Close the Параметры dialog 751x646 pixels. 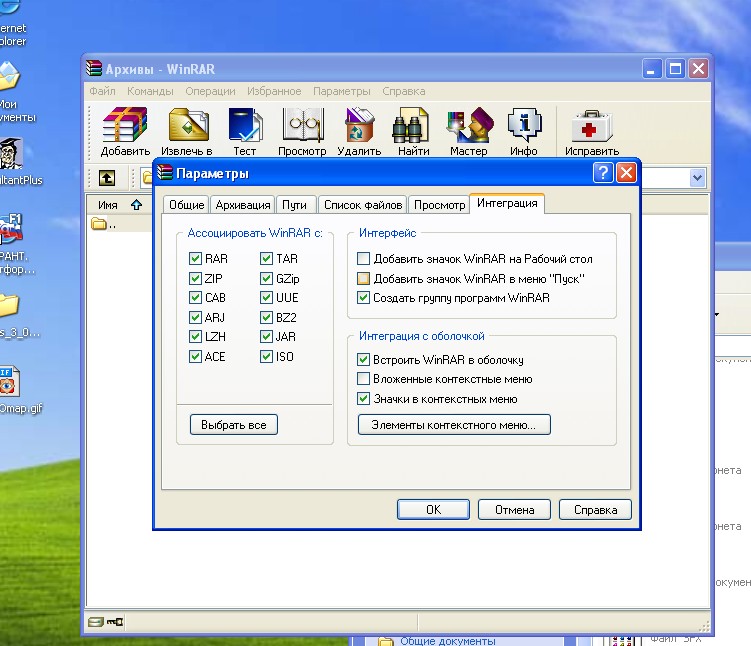[x=626, y=172]
